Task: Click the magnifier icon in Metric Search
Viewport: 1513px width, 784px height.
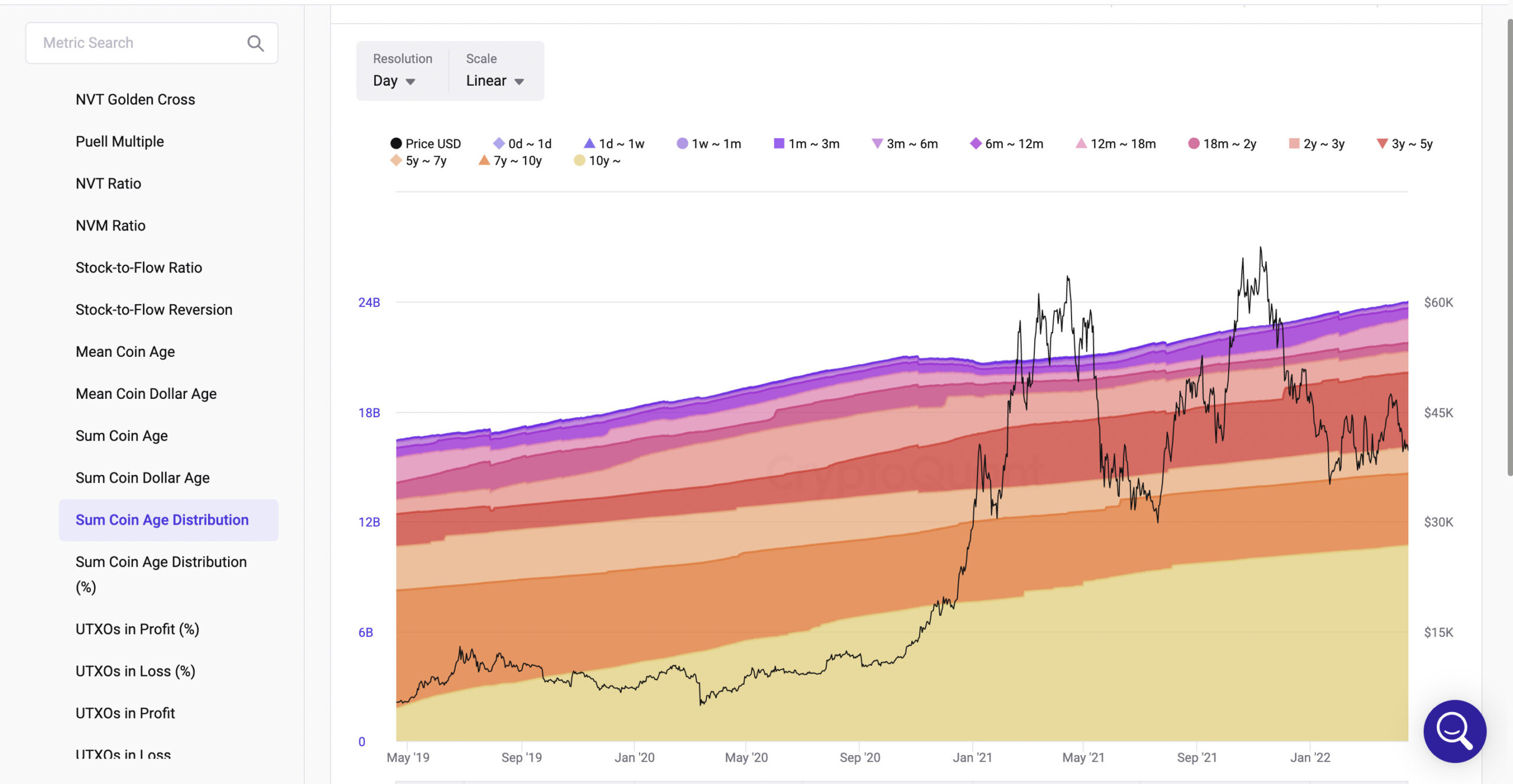Action: (255, 43)
